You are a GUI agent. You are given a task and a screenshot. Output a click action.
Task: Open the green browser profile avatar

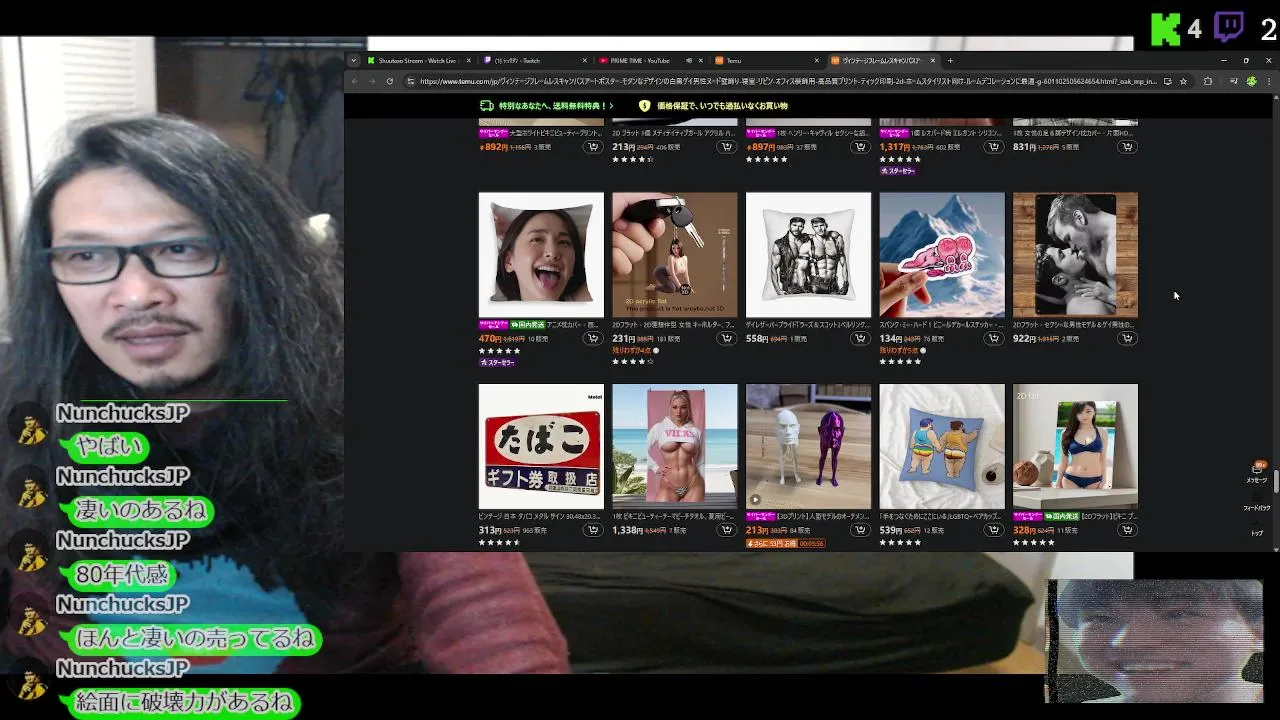pyautogui.click(x=1251, y=81)
